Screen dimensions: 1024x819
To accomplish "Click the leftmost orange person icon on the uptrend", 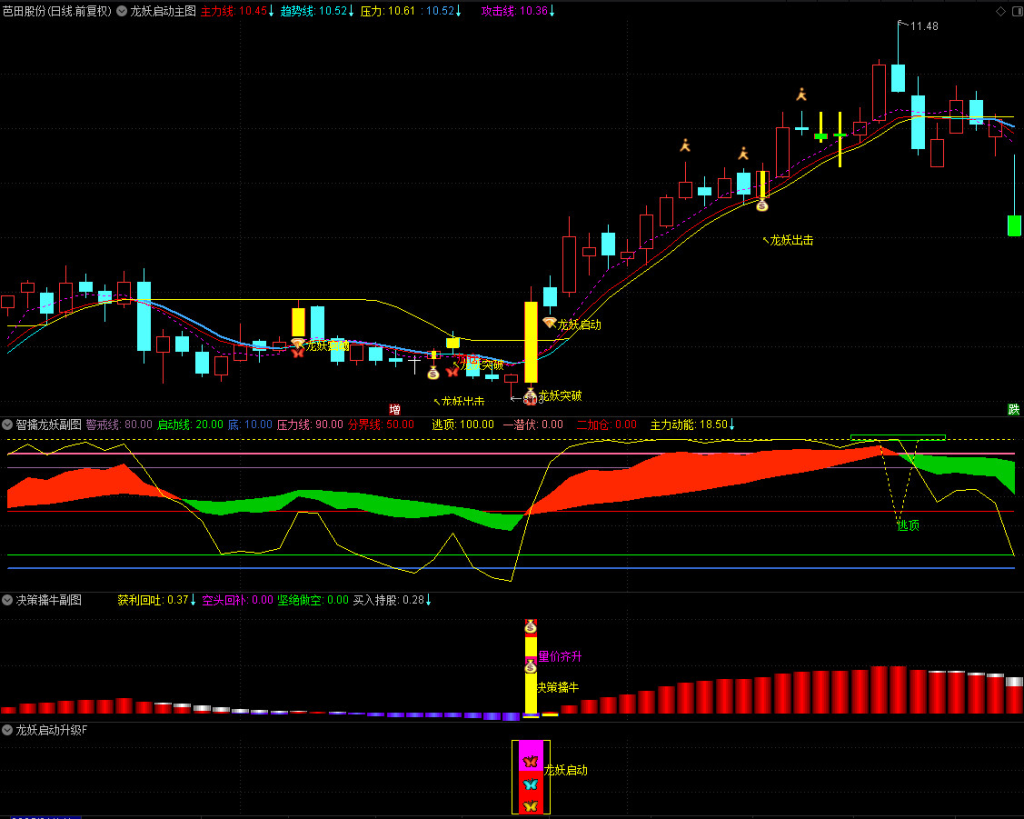I will (x=684, y=145).
